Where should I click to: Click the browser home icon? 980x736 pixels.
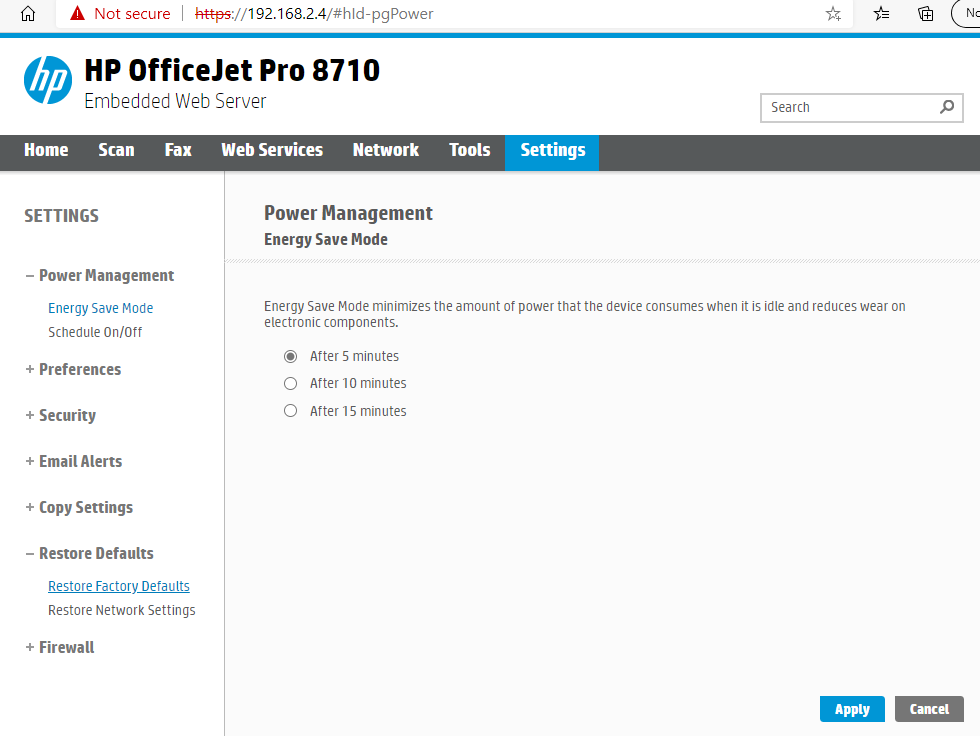click(27, 14)
